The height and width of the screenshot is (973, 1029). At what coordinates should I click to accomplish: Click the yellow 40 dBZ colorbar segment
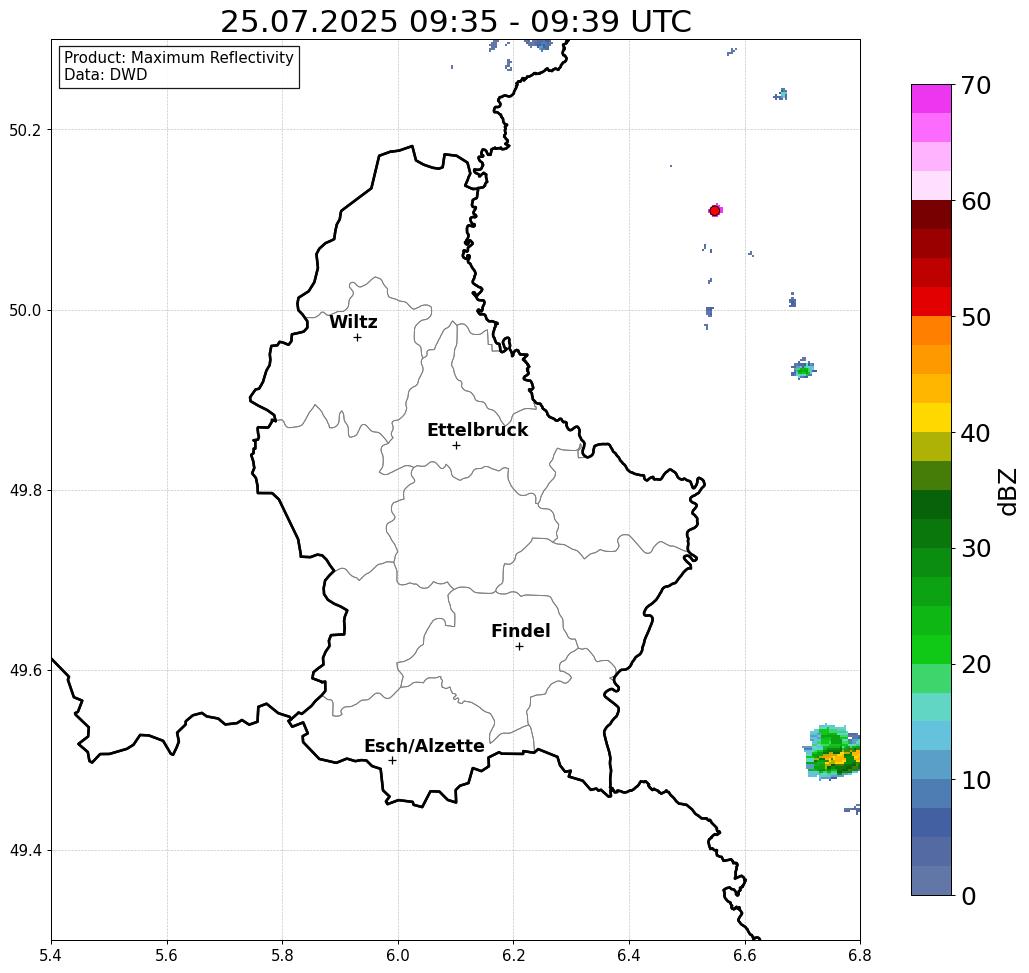coord(931,417)
